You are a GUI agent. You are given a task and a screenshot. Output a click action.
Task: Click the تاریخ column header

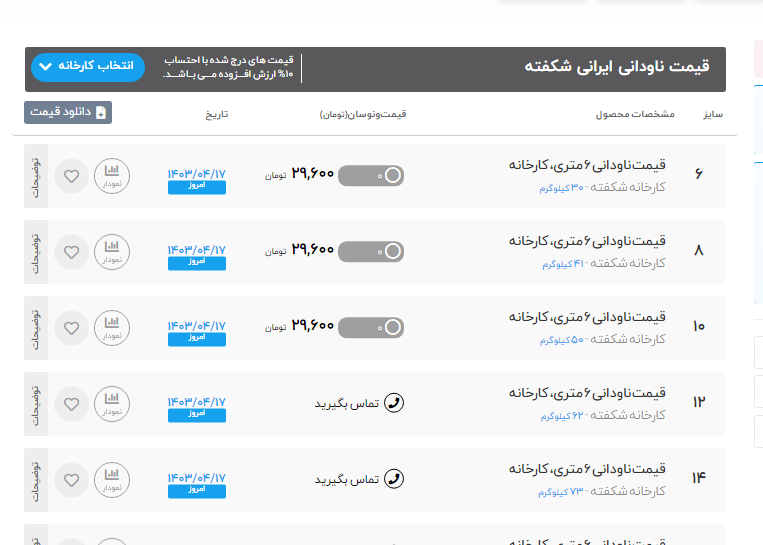(x=217, y=114)
